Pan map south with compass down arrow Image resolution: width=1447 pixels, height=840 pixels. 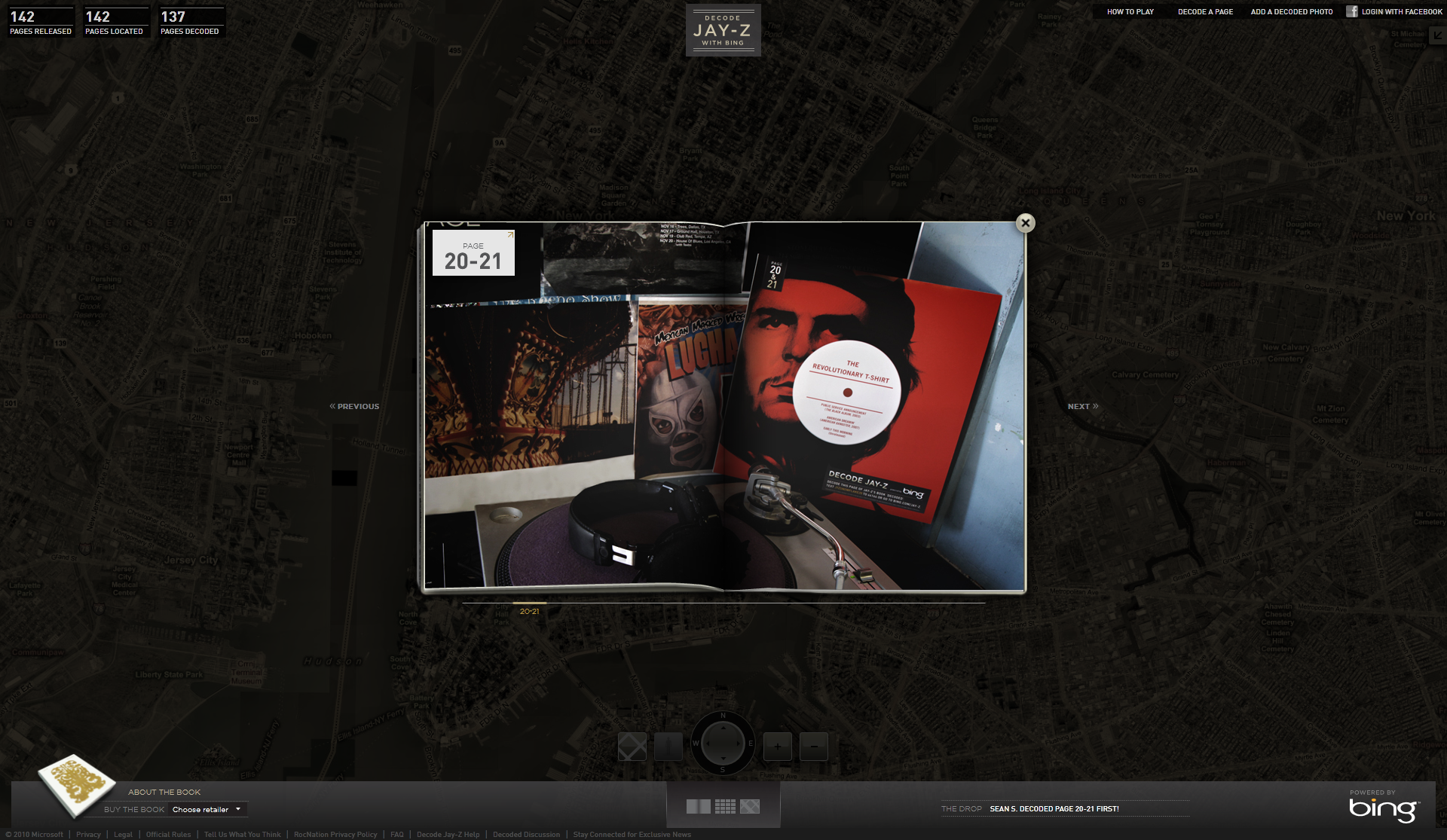coord(723,759)
